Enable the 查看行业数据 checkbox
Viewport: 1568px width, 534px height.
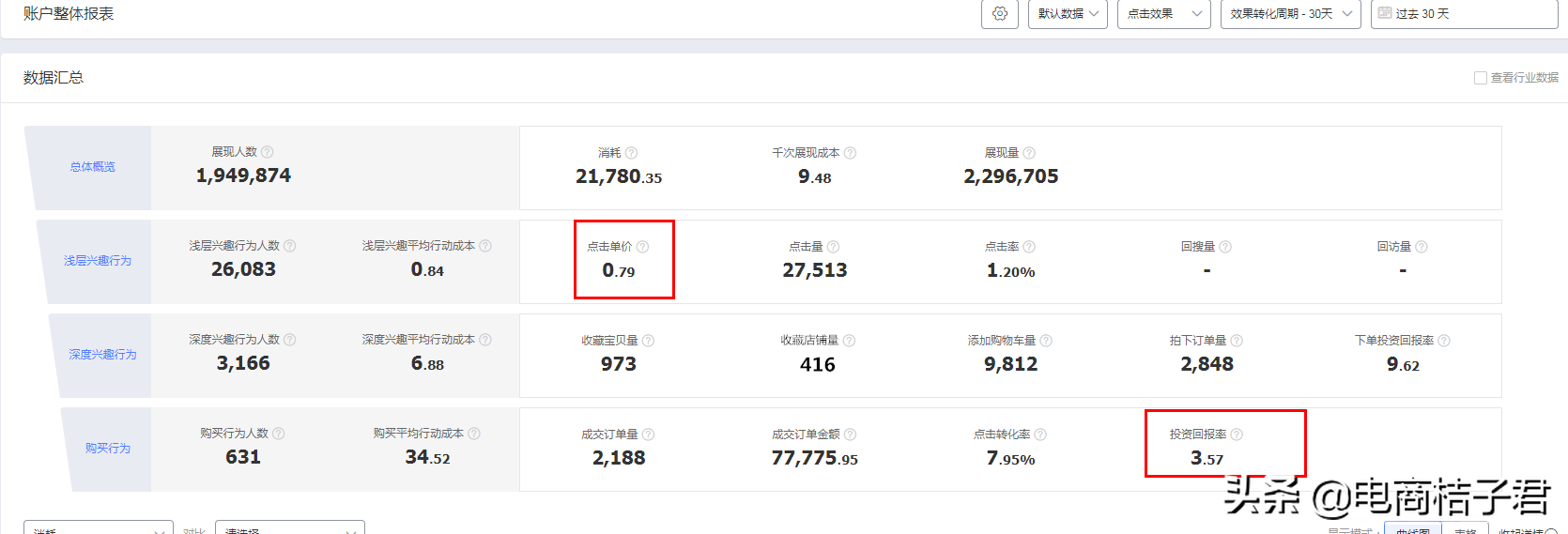[x=1481, y=78]
